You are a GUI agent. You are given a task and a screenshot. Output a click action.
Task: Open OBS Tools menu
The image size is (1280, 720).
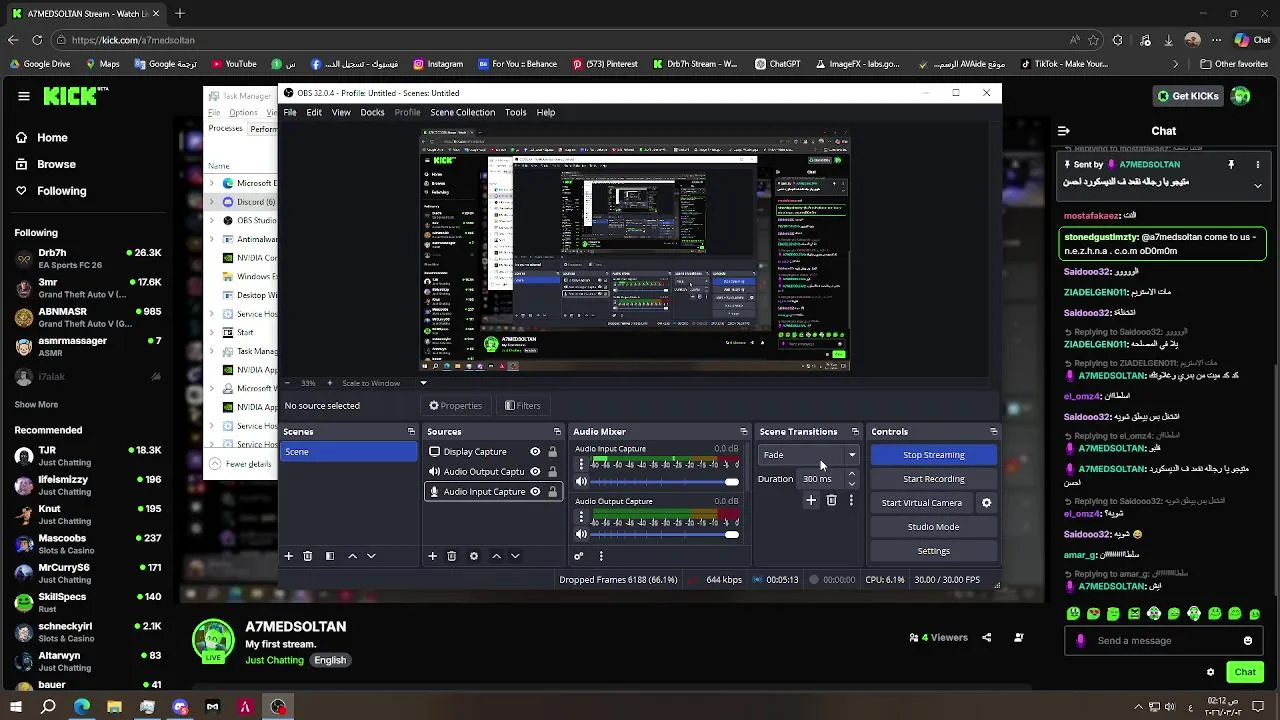pos(516,112)
